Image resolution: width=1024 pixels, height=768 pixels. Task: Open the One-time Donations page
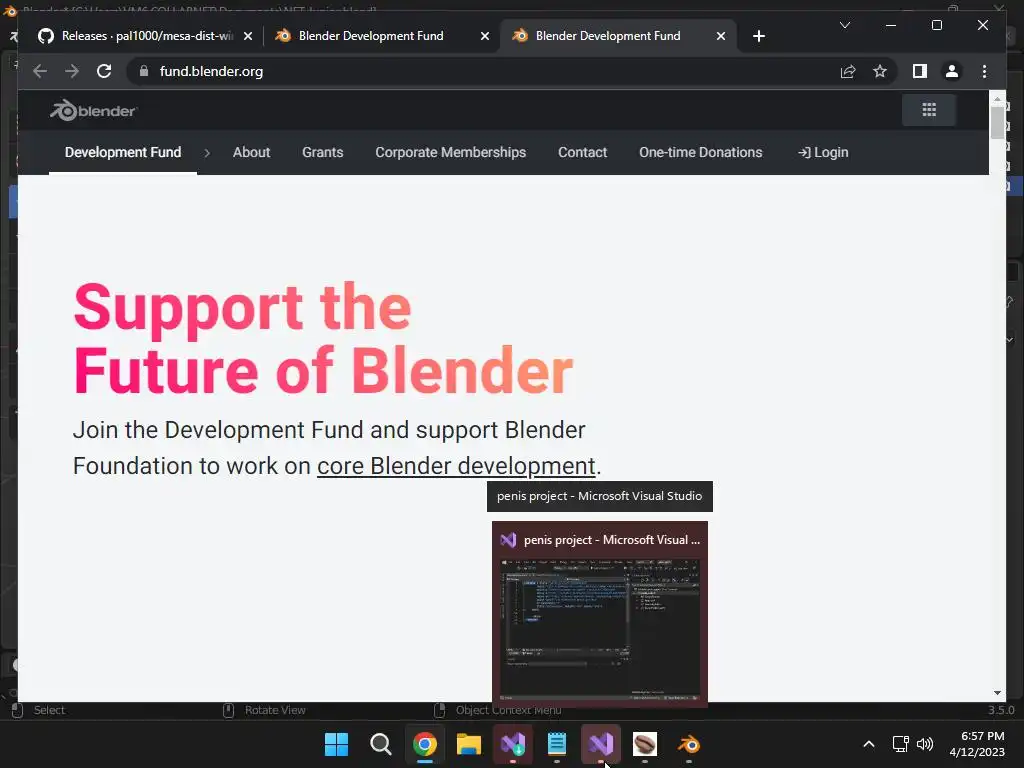pos(701,152)
